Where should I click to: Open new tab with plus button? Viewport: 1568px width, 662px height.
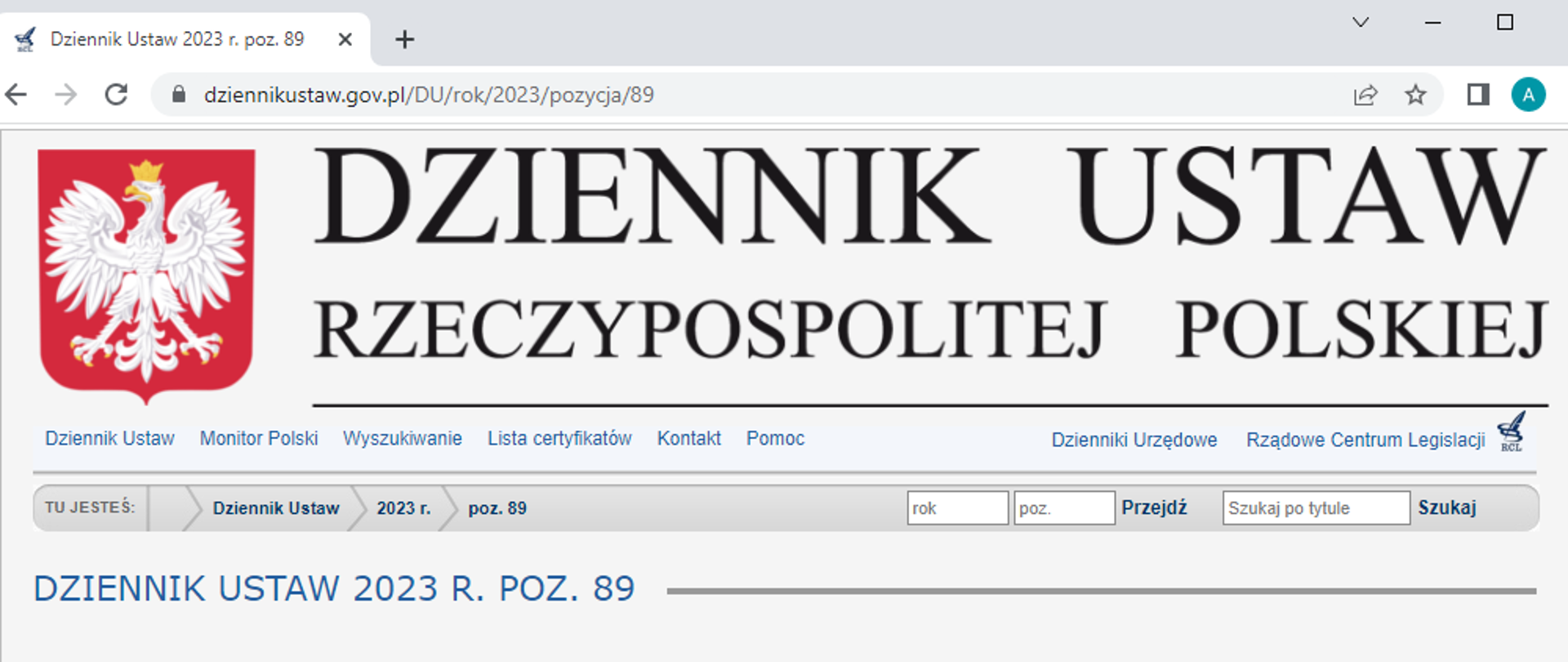(405, 39)
